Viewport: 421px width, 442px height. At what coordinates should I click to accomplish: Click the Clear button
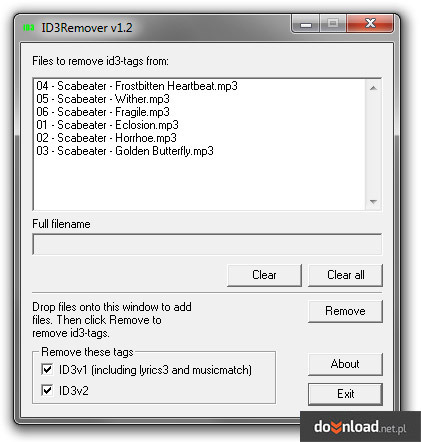(x=264, y=275)
